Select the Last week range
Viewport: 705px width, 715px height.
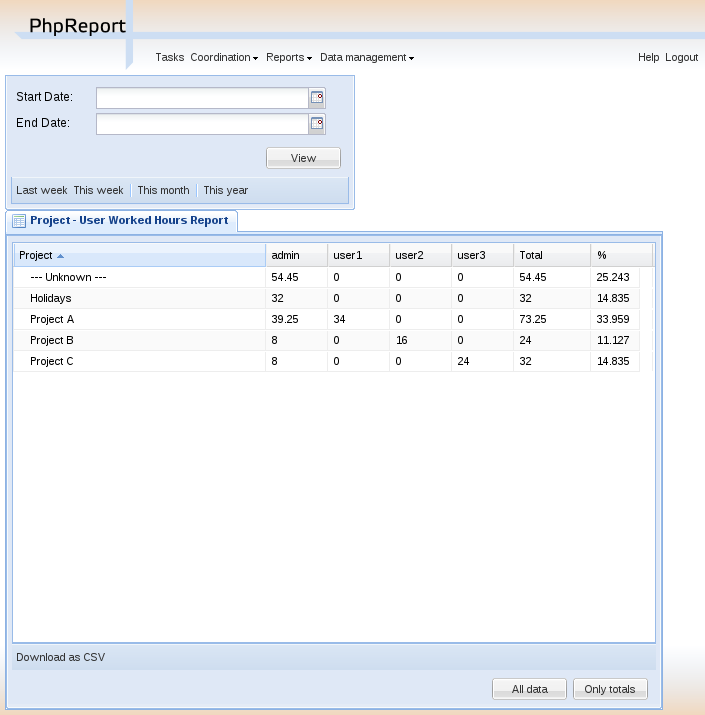click(x=41, y=190)
